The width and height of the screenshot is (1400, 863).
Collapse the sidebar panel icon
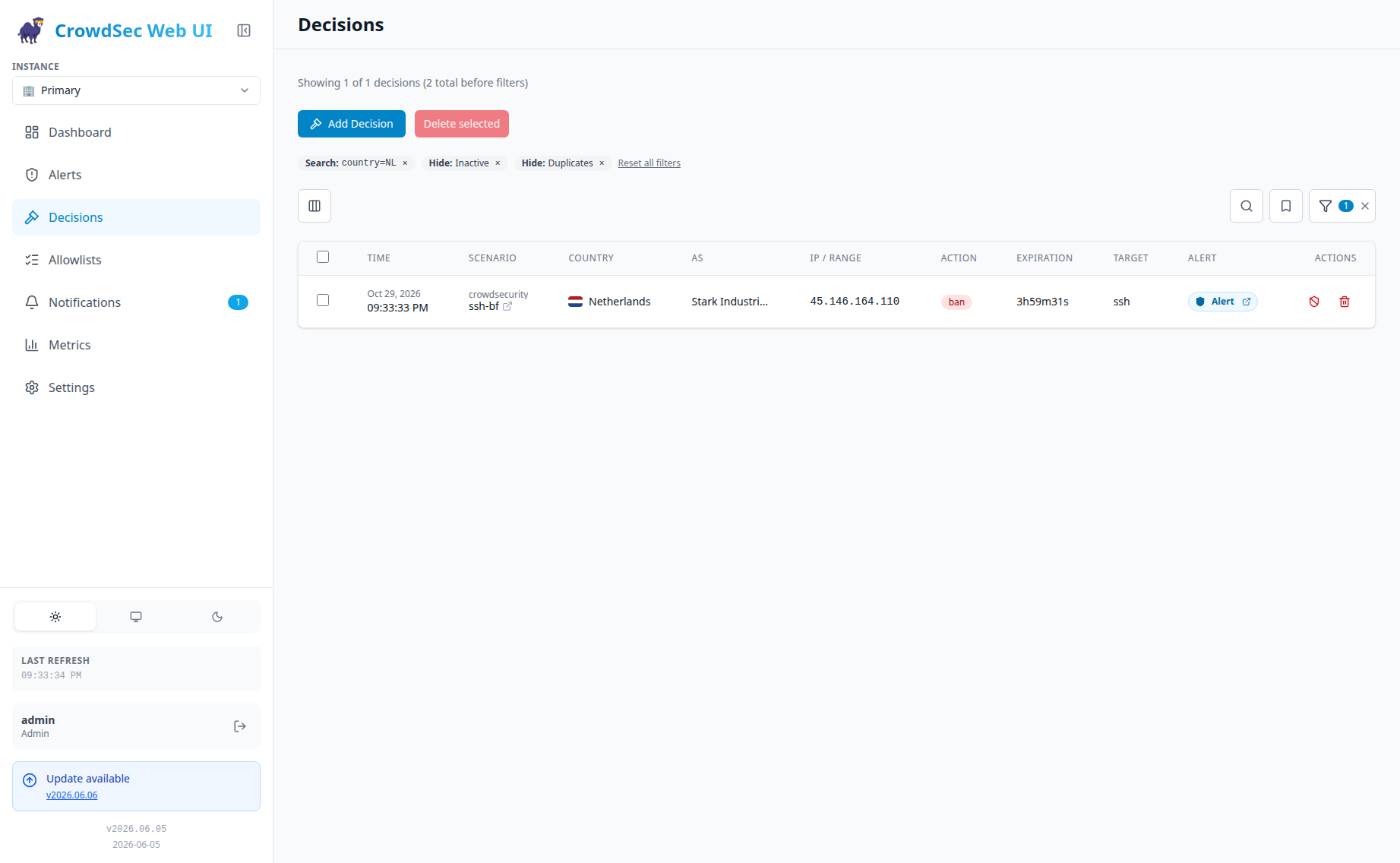point(244,30)
